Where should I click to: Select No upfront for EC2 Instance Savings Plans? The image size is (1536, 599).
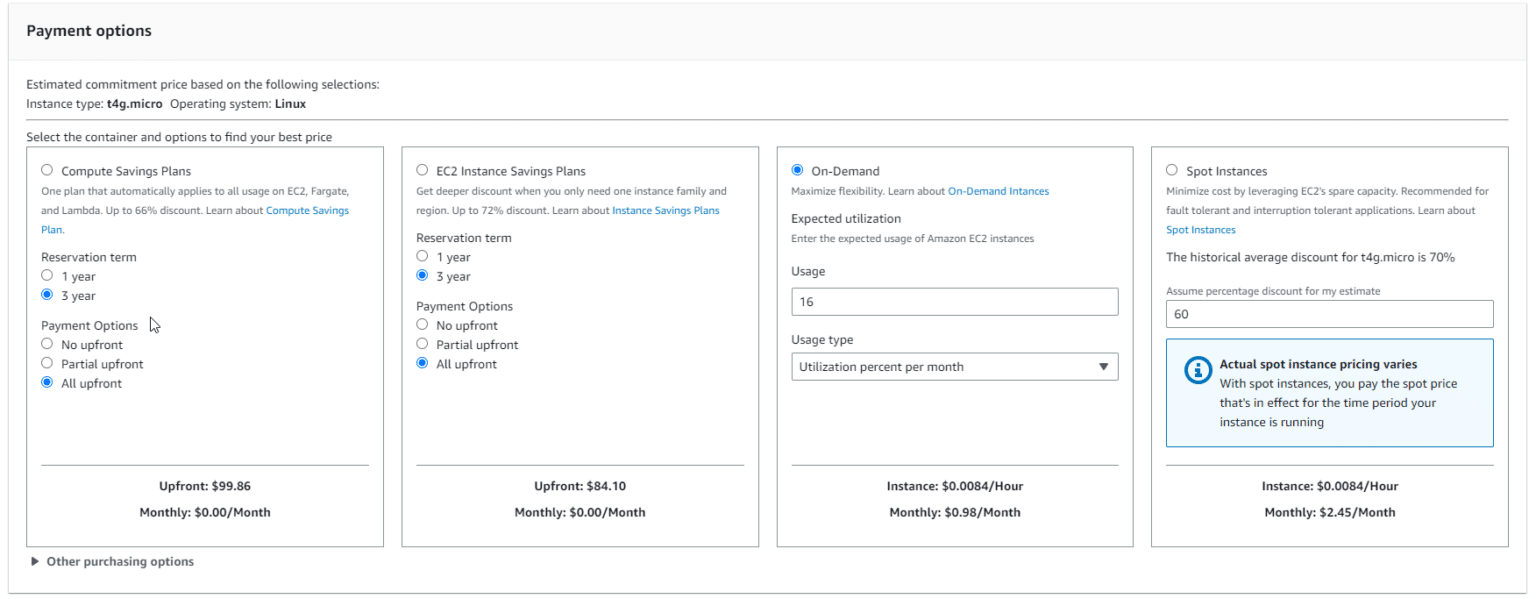[x=422, y=325]
